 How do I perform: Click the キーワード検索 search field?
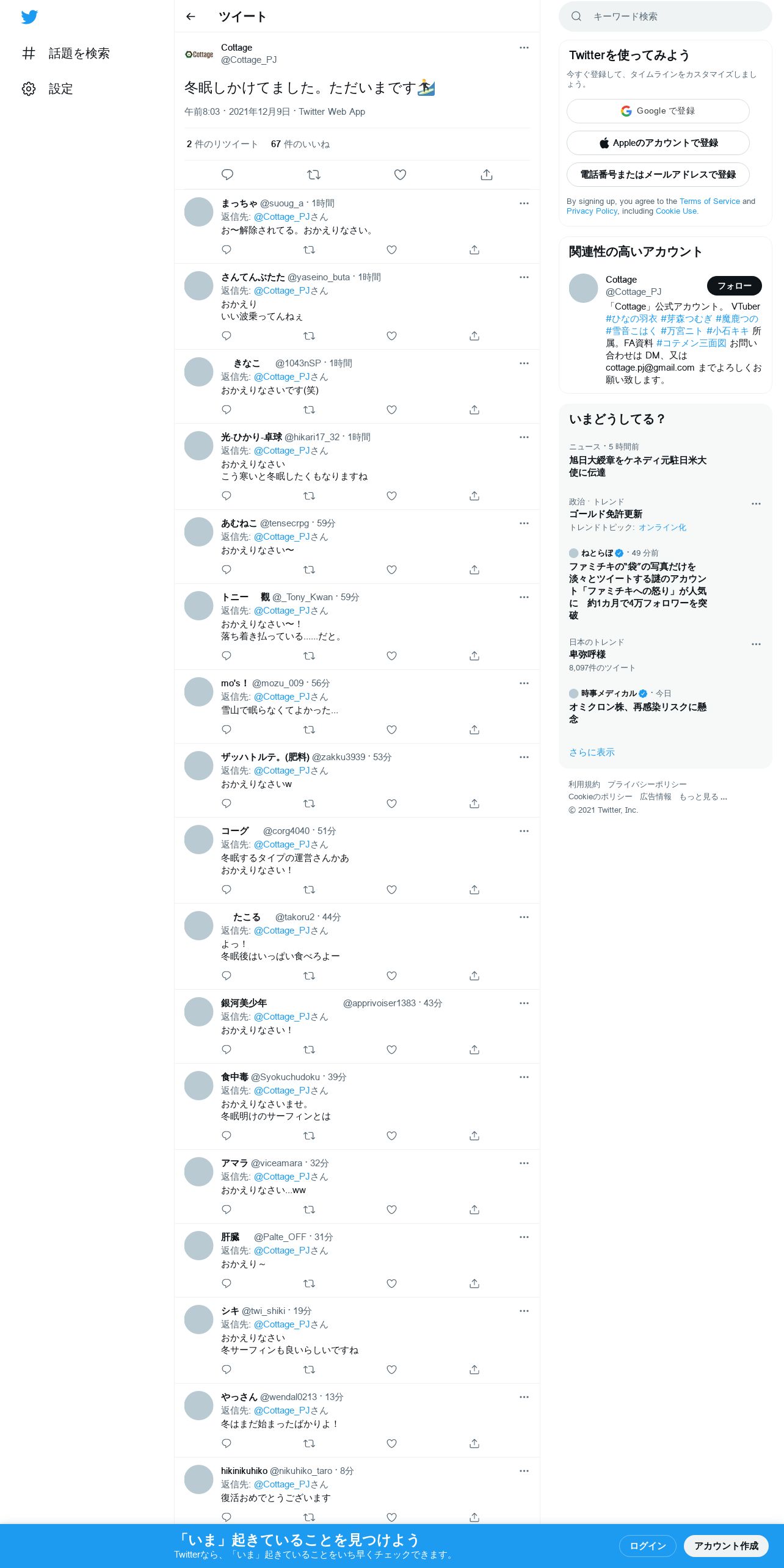click(666, 16)
